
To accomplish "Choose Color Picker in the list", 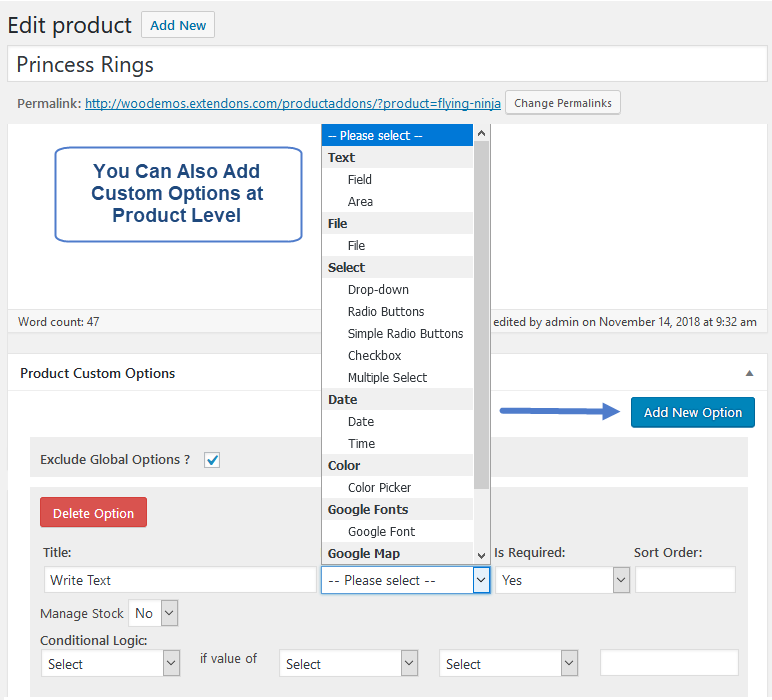I will [379, 488].
